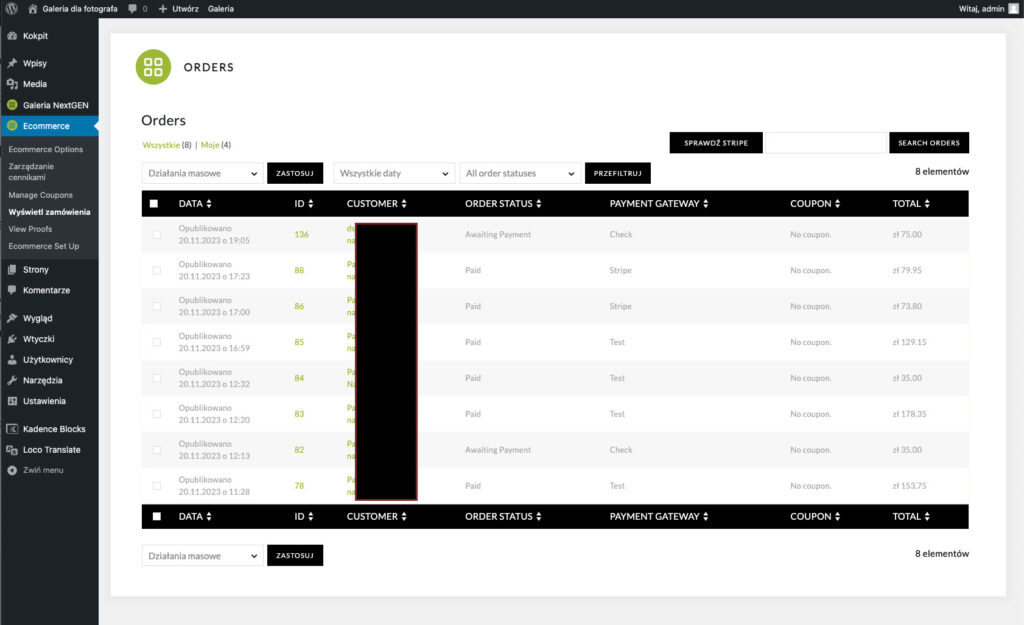This screenshot has height=625, width=1024.
Task: Collapse the menu with Zwiń menu icon
Action: click(12, 470)
